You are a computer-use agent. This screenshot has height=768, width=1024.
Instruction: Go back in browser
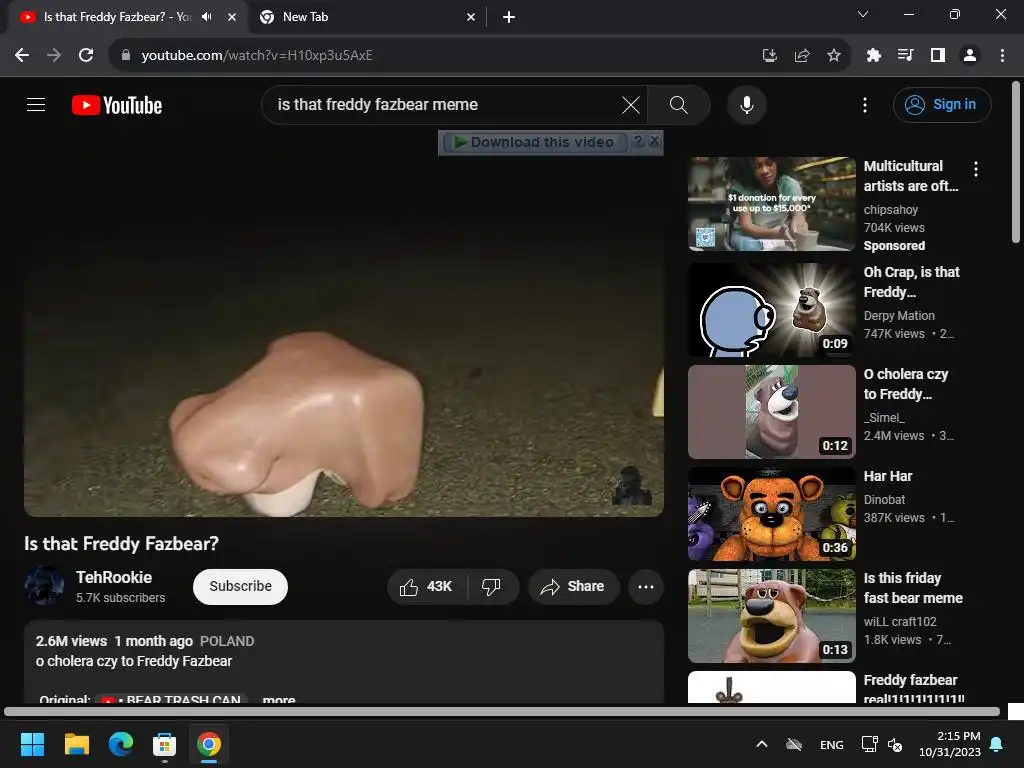22,56
